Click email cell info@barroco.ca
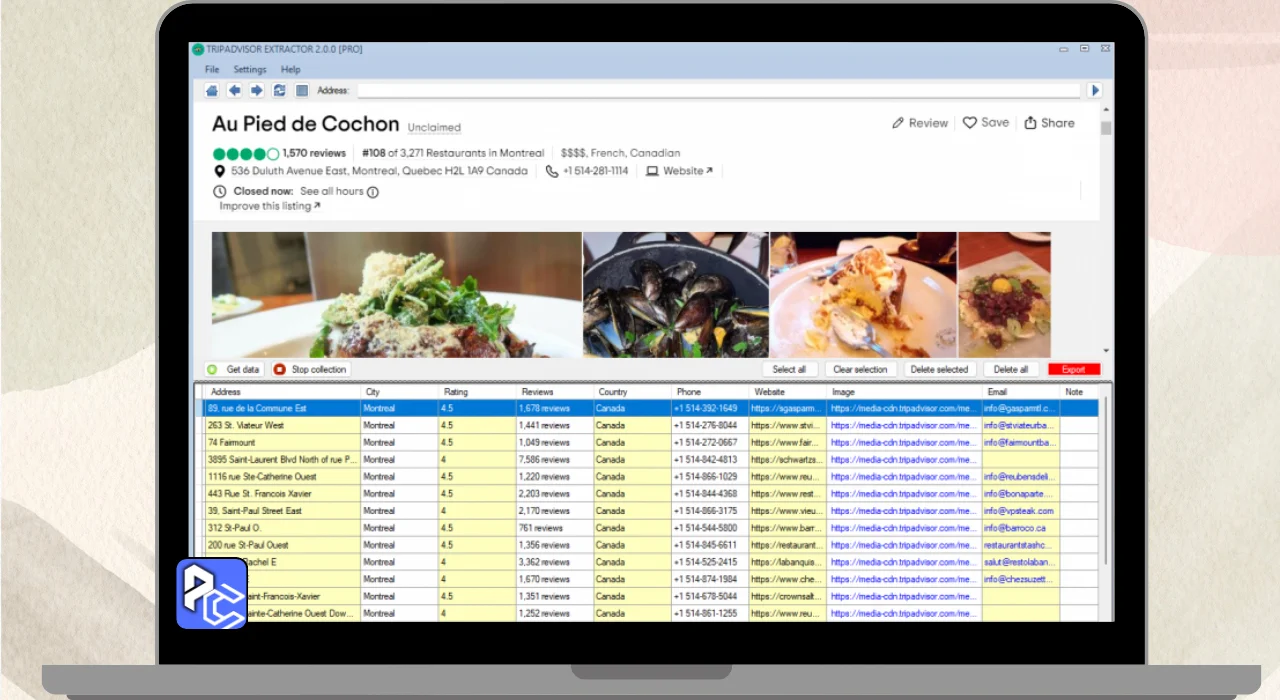The image size is (1280, 700). (1021, 527)
